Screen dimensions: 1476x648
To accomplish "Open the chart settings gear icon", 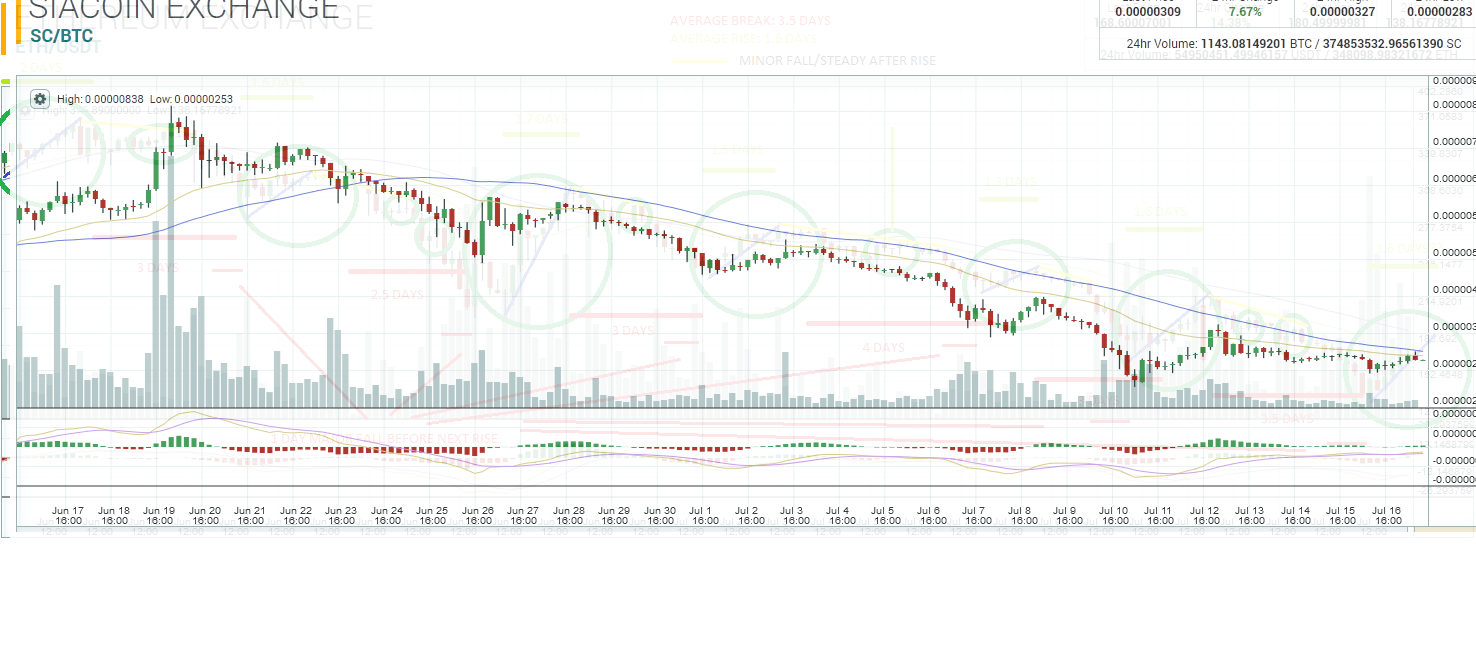I will point(40,99).
